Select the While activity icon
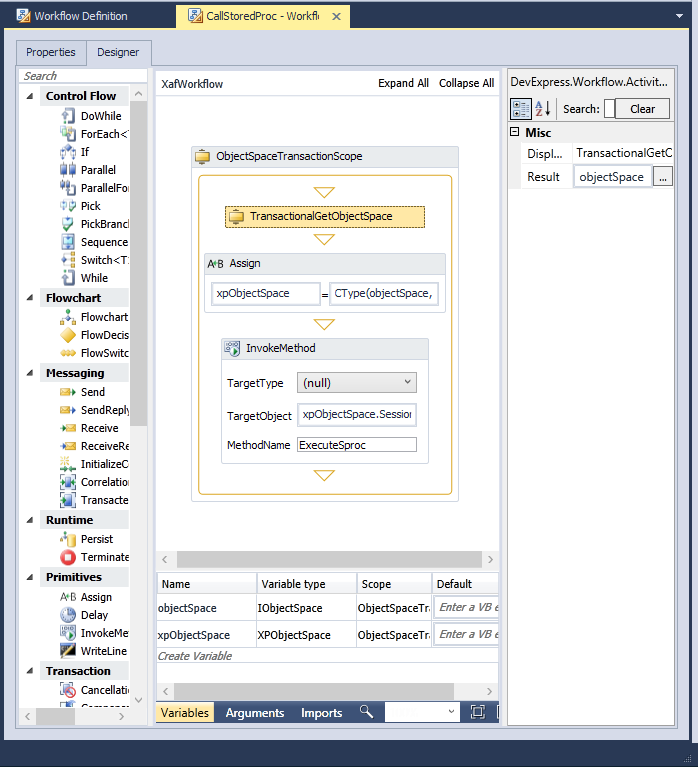 [x=68, y=278]
